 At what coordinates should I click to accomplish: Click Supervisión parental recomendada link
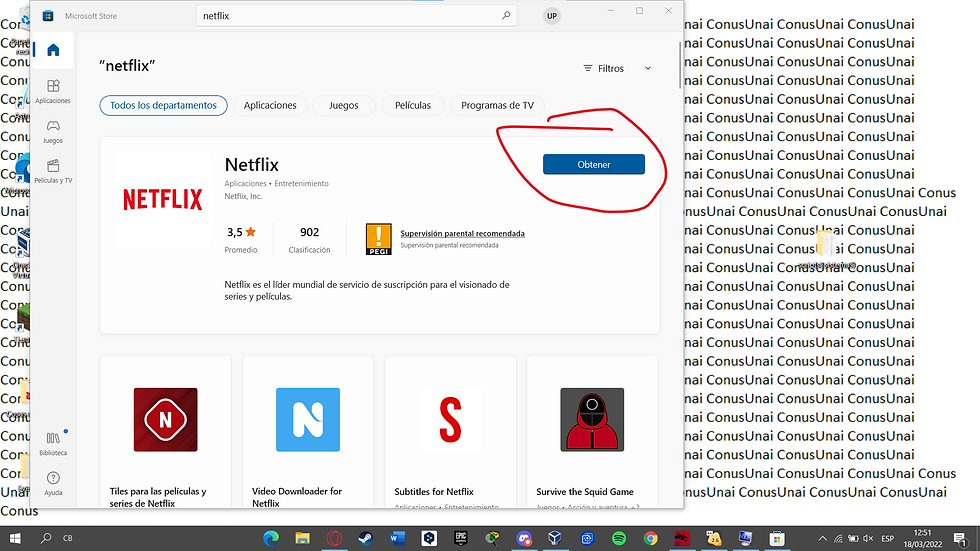pos(462,234)
